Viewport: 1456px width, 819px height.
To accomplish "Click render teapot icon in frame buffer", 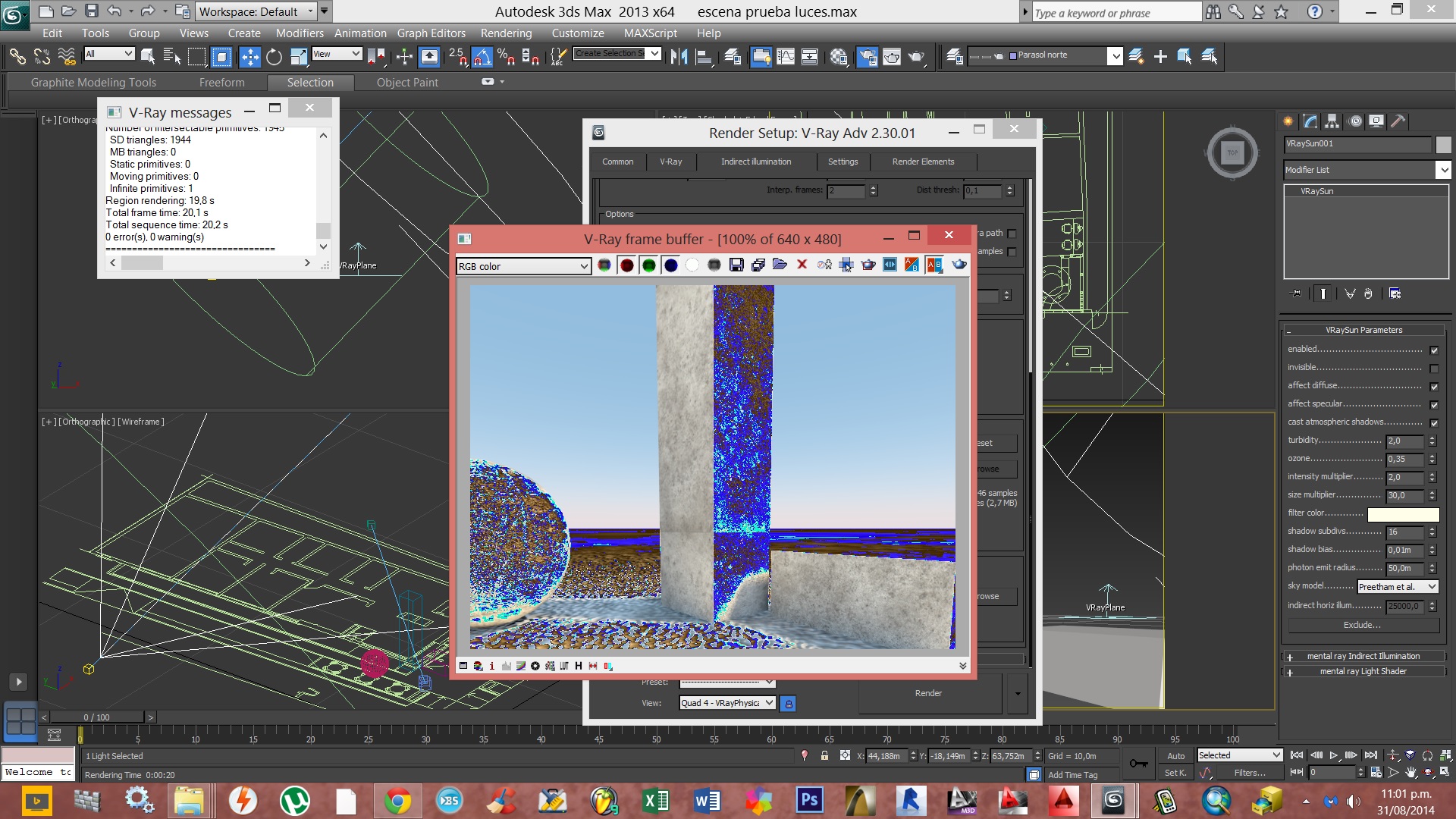I will (x=959, y=265).
